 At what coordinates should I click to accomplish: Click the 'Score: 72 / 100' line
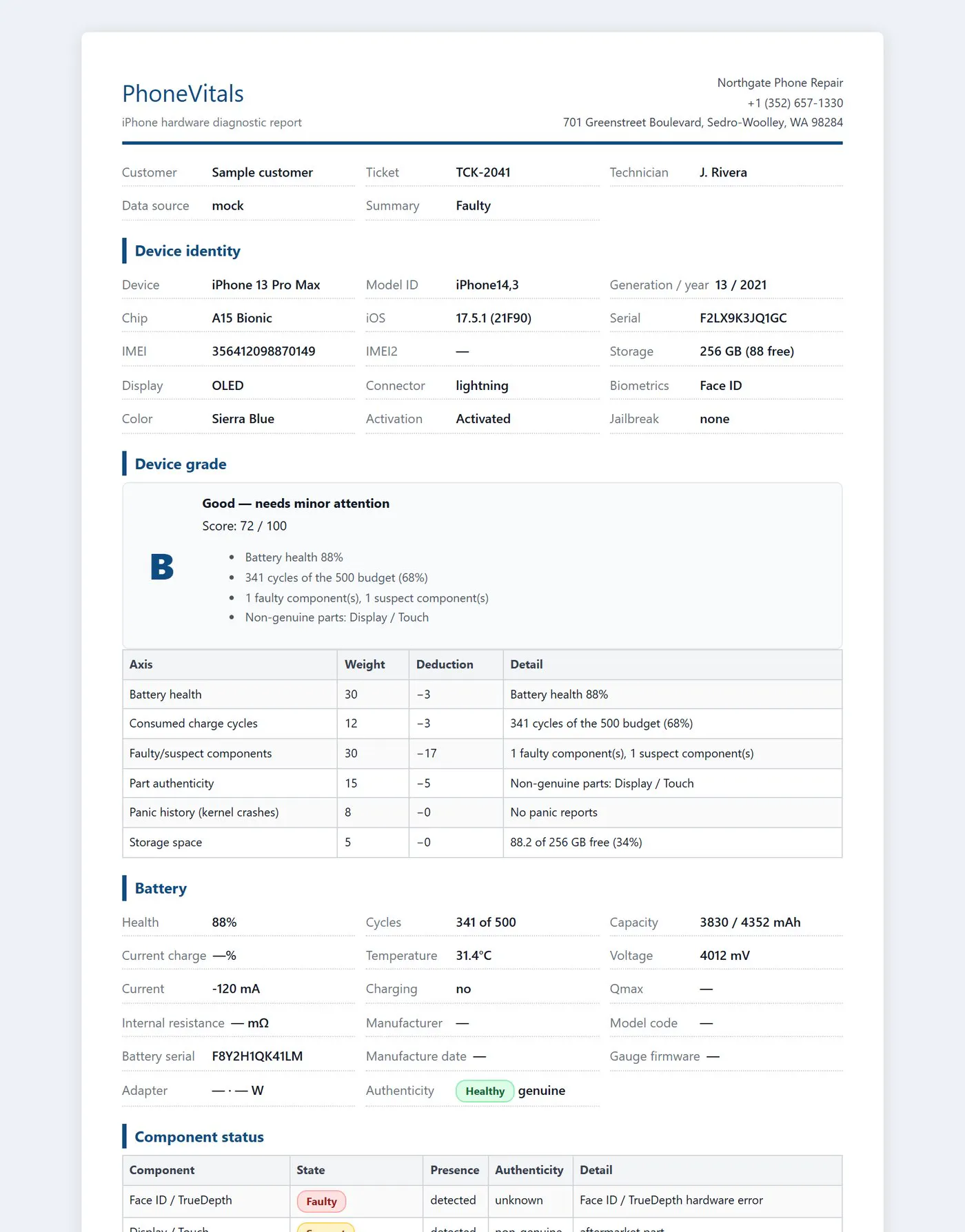pos(244,526)
